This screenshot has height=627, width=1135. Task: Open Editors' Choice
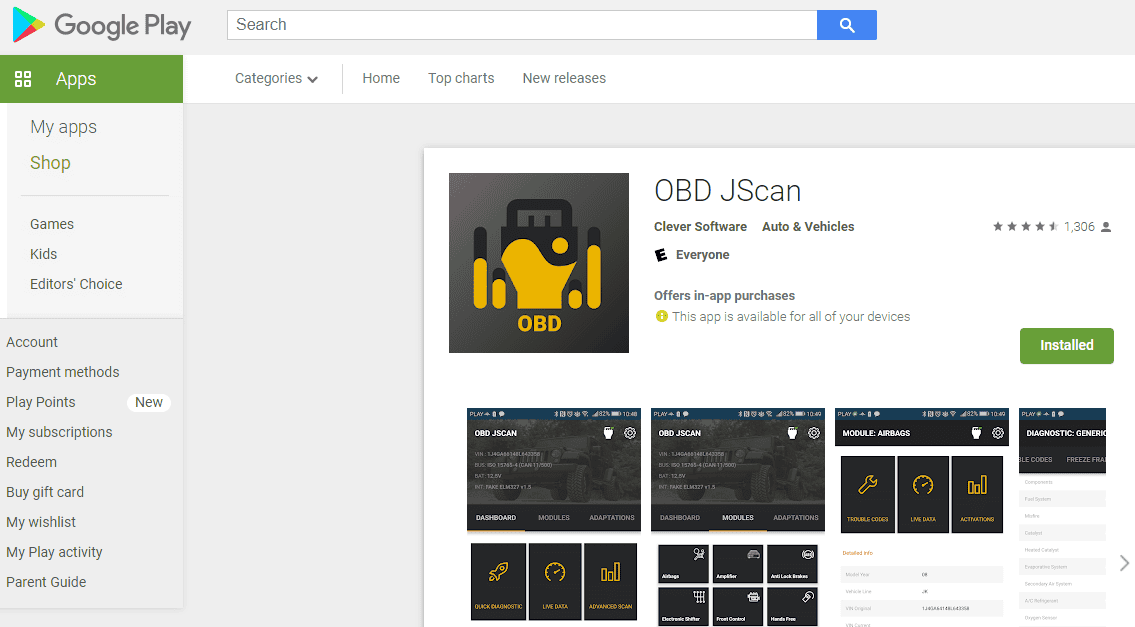coord(76,285)
